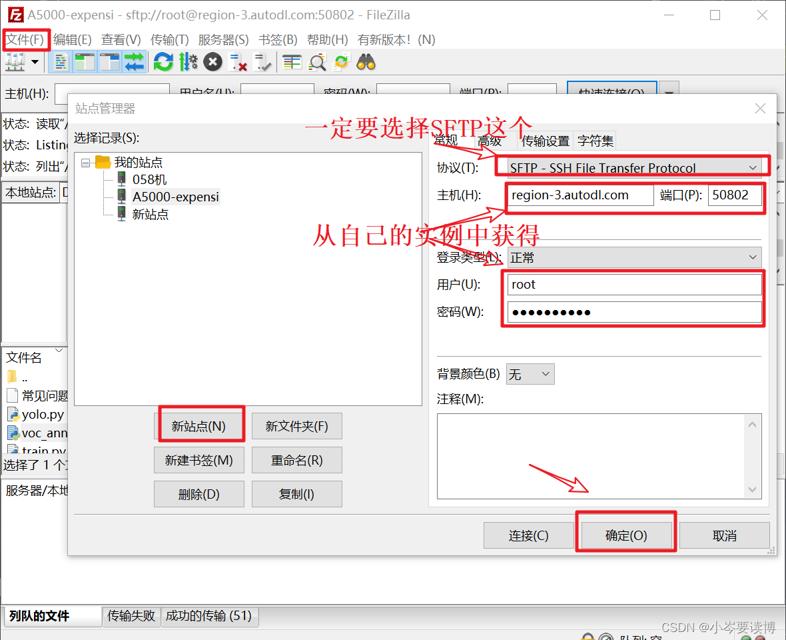
Task: Click the process queue toggle icon
Action: pos(188,63)
